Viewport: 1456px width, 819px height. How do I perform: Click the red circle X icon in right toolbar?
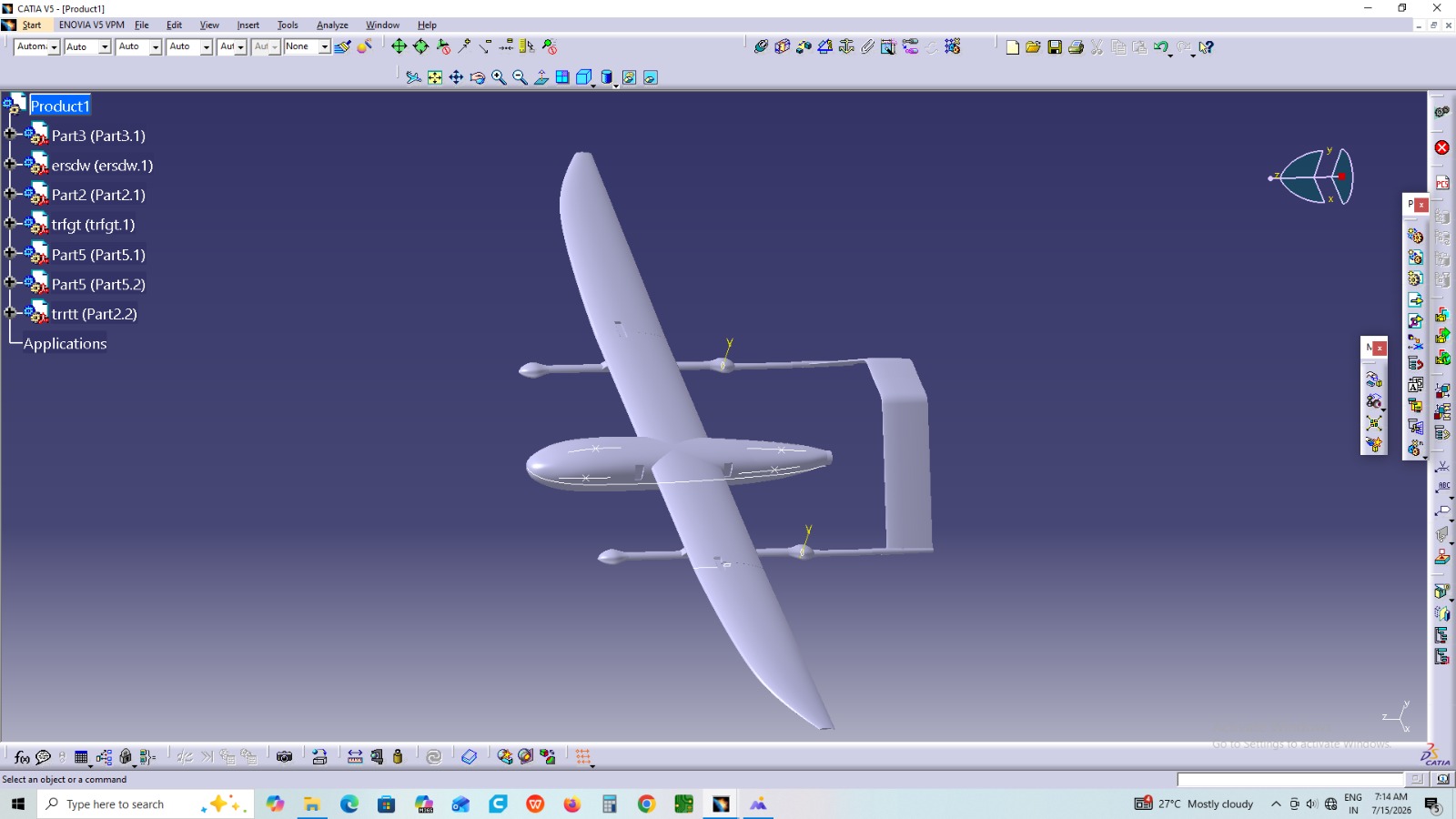(x=1442, y=147)
